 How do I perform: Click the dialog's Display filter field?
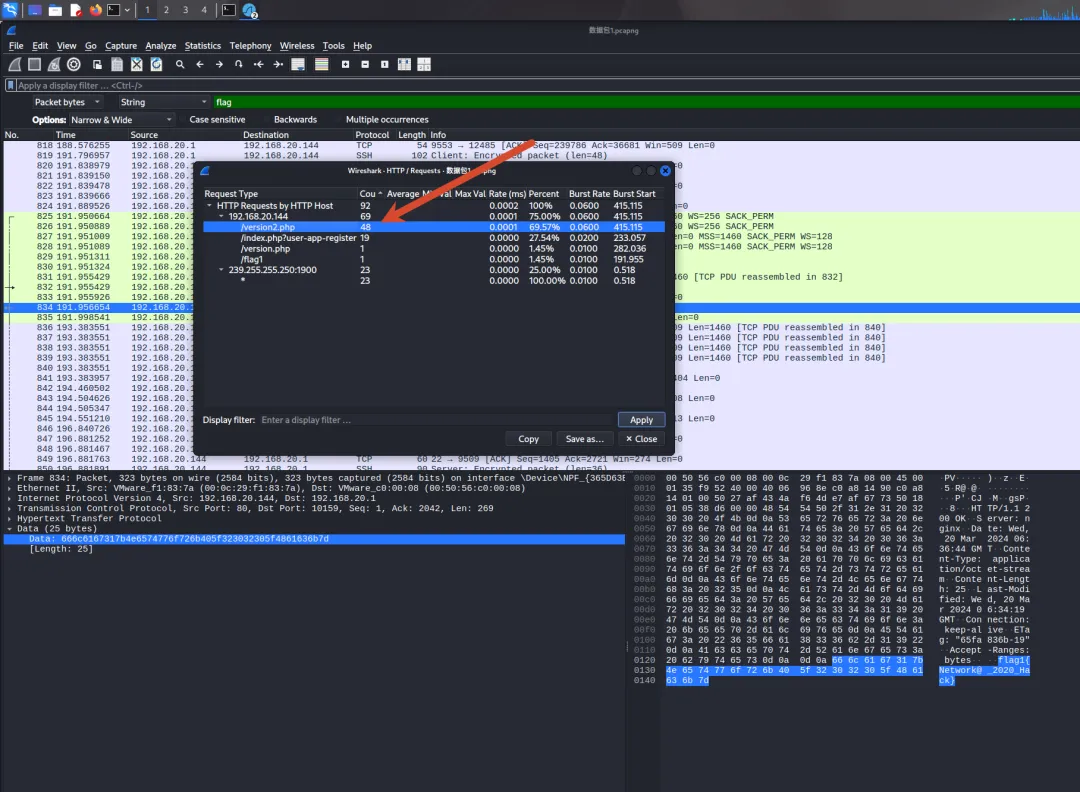[435, 420]
